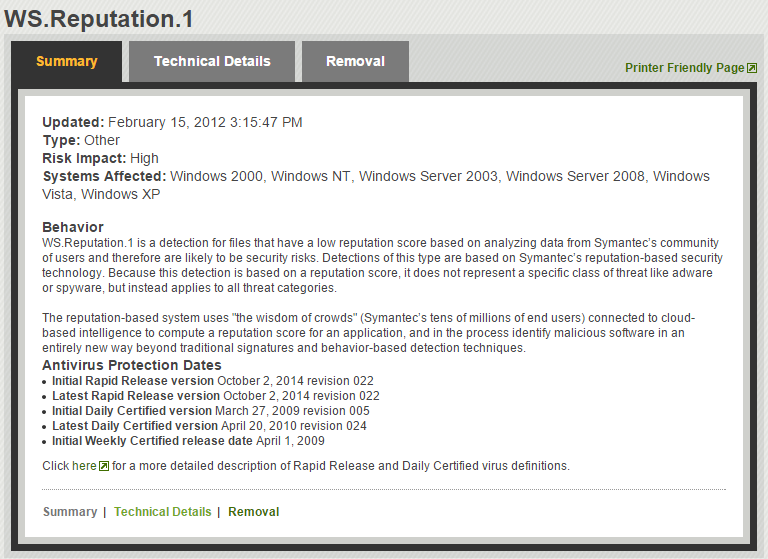
Task: Open the bottom Removal link
Action: tap(254, 511)
